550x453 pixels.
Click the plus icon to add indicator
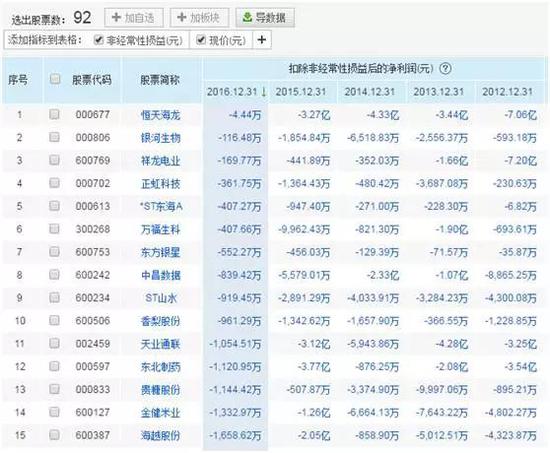pyautogui.click(x=262, y=40)
